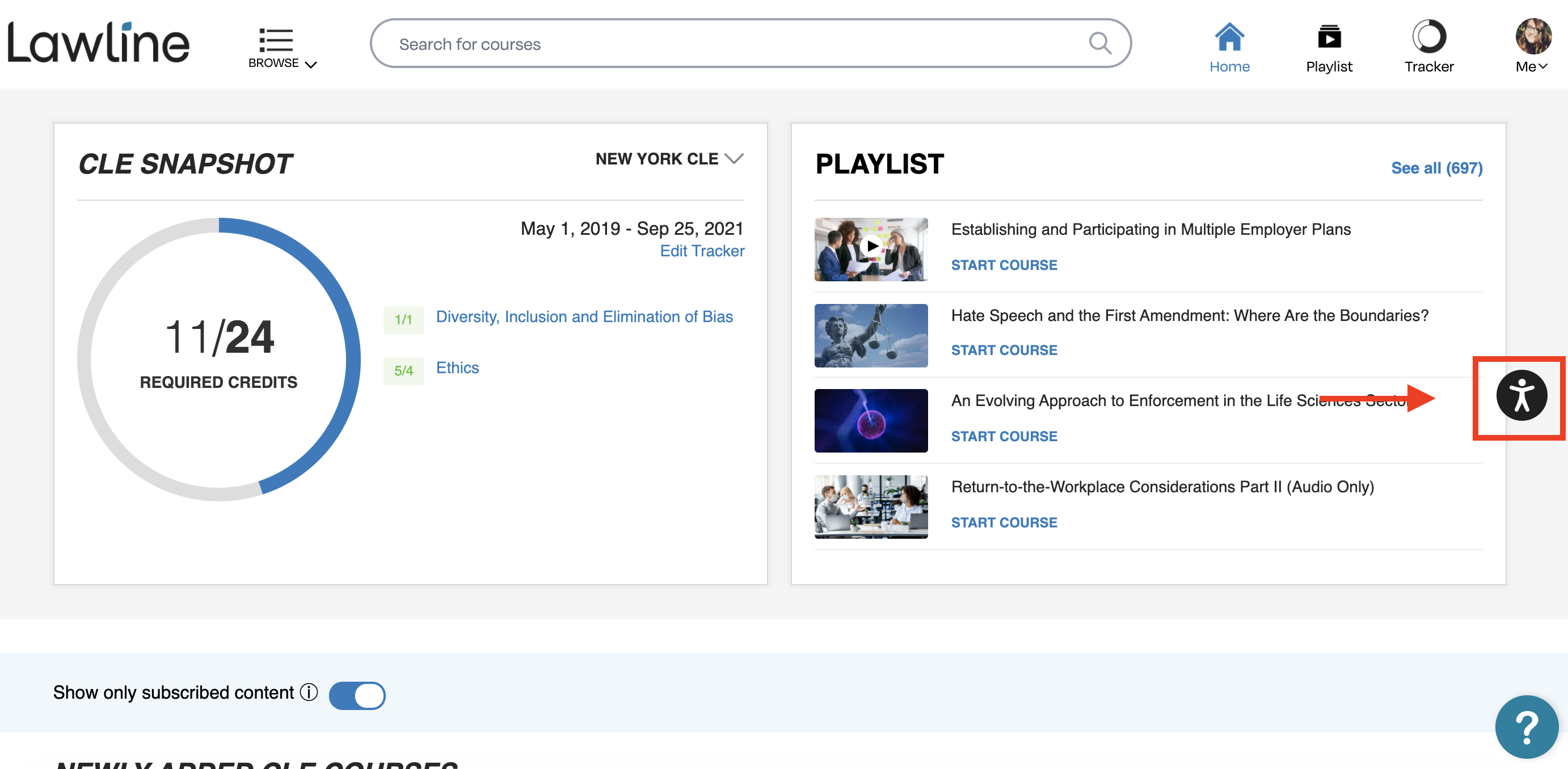Go to Home via house icon
The width and height of the screenshot is (1568, 769).
coord(1229,36)
